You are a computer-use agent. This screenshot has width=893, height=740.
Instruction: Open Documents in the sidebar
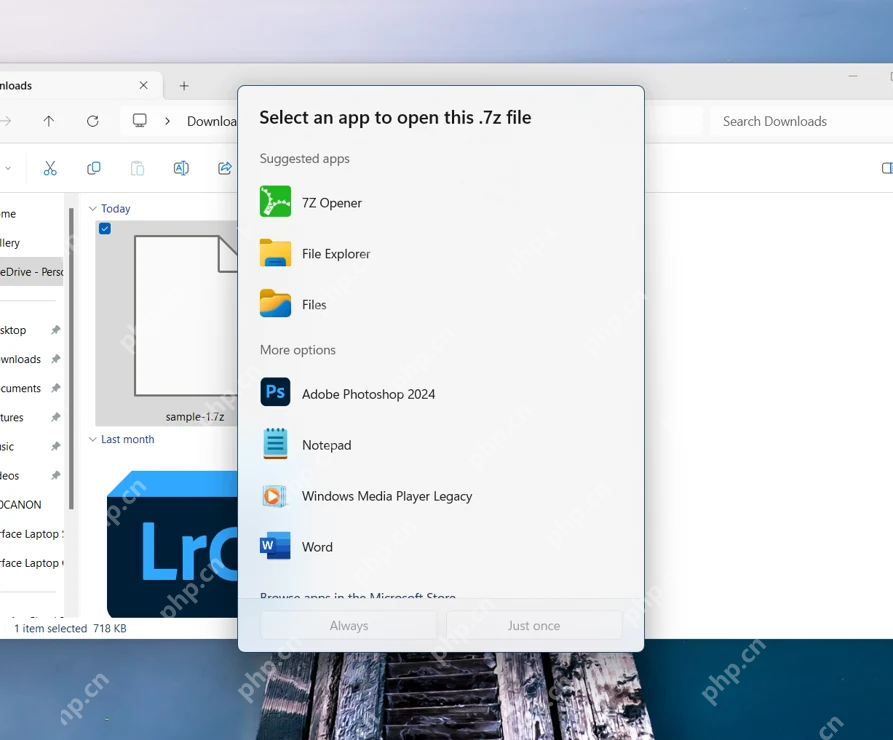[x=21, y=389]
